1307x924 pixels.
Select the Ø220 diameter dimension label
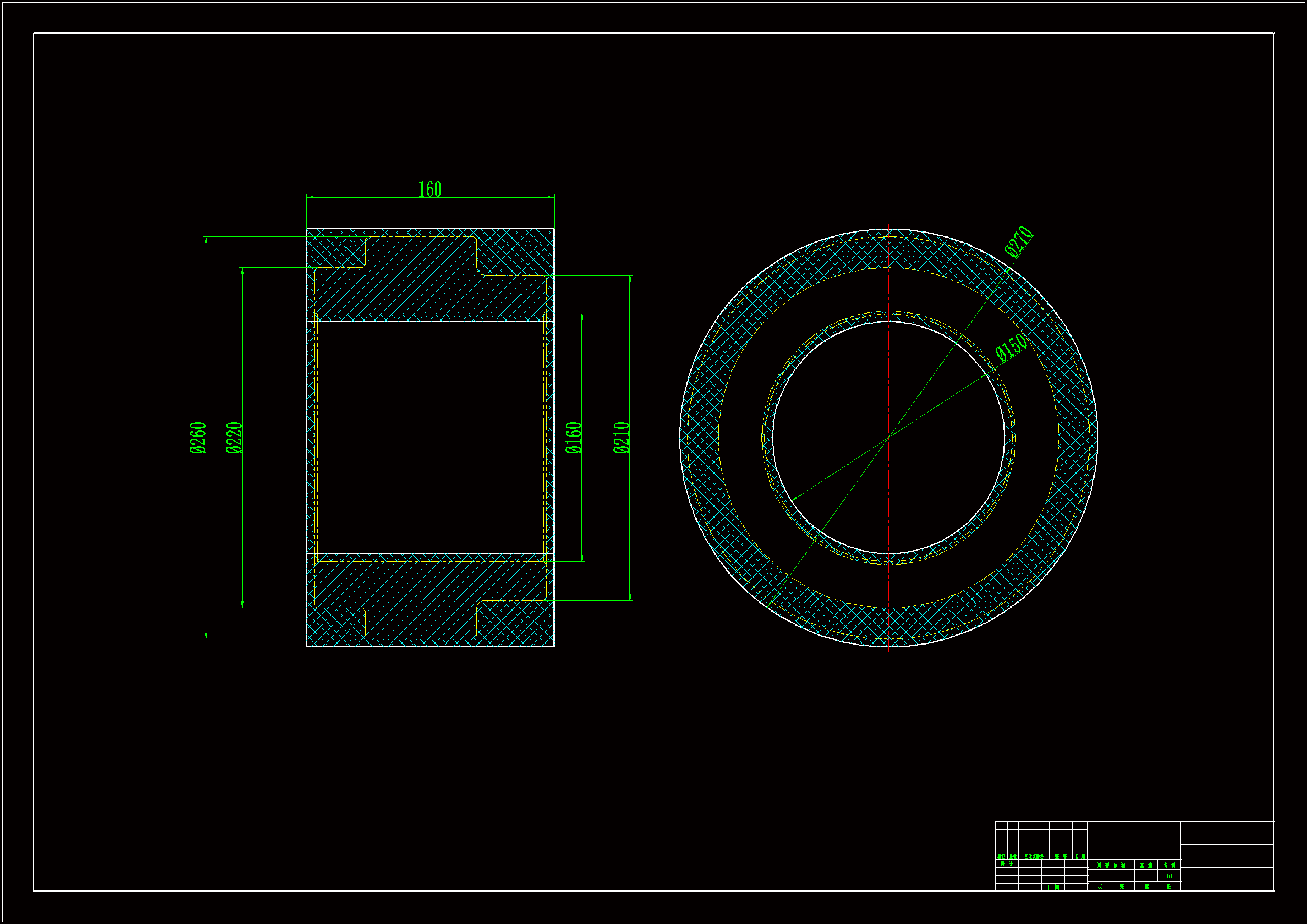point(234,437)
